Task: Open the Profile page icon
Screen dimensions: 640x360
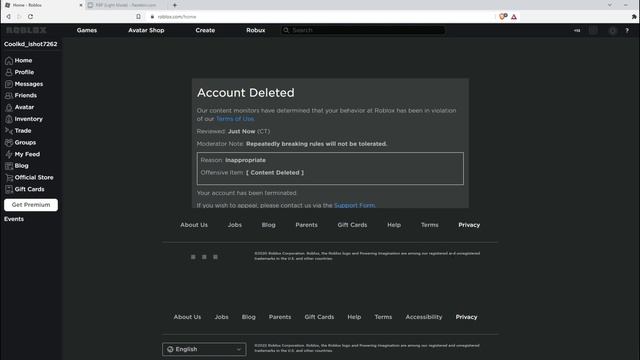Action: tap(9, 72)
